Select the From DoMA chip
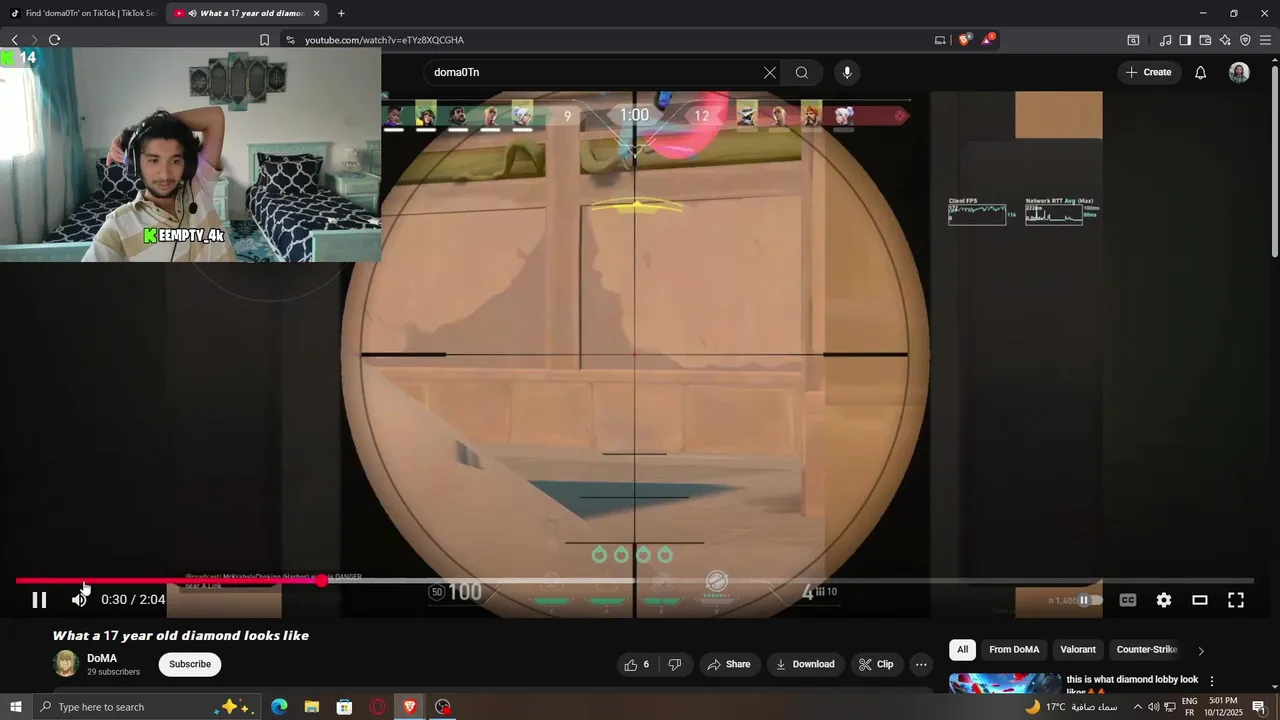The image size is (1280, 720). point(1014,650)
